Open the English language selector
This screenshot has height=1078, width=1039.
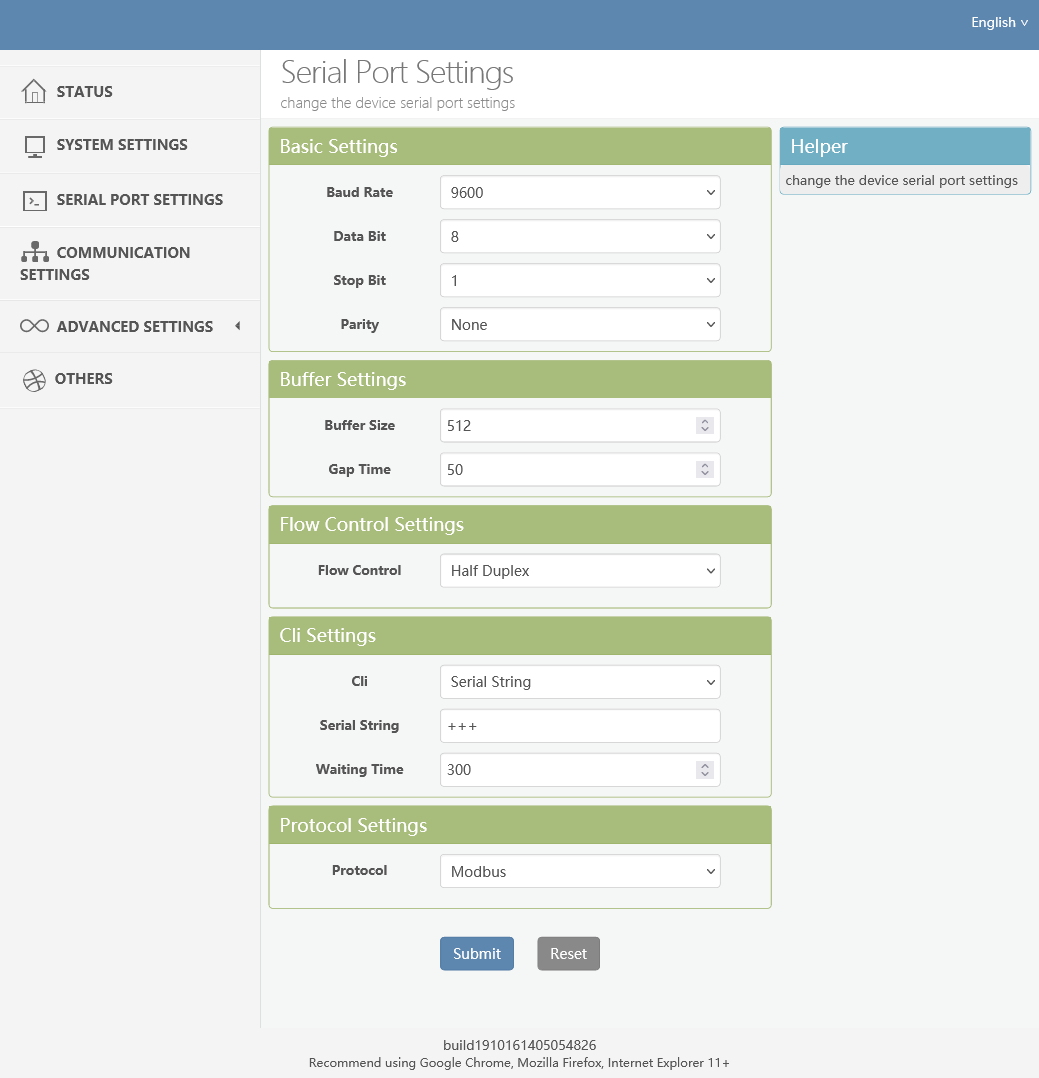click(999, 22)
